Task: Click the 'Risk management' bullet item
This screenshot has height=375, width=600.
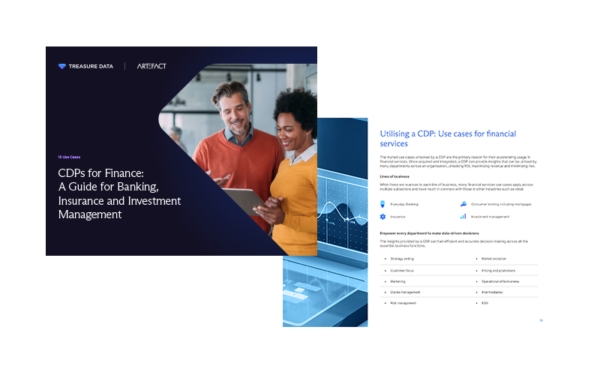Action: (403, 303)
